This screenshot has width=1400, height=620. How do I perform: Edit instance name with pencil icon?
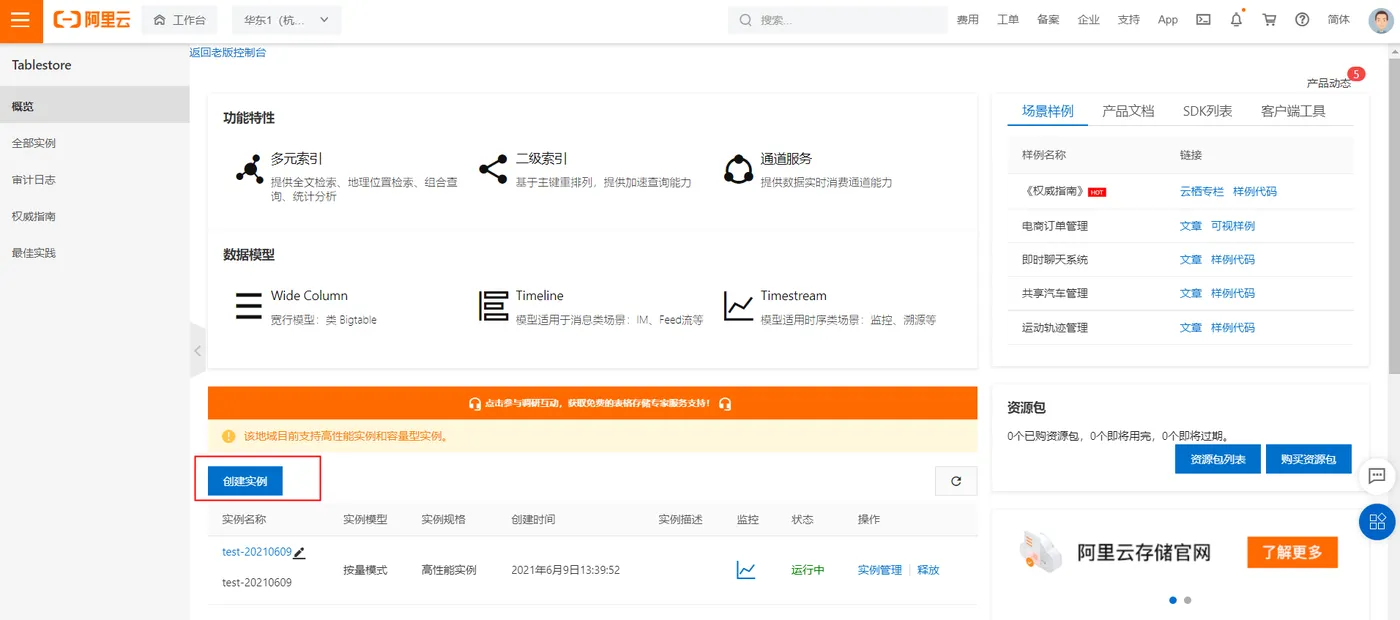click(x=300, y=552)
